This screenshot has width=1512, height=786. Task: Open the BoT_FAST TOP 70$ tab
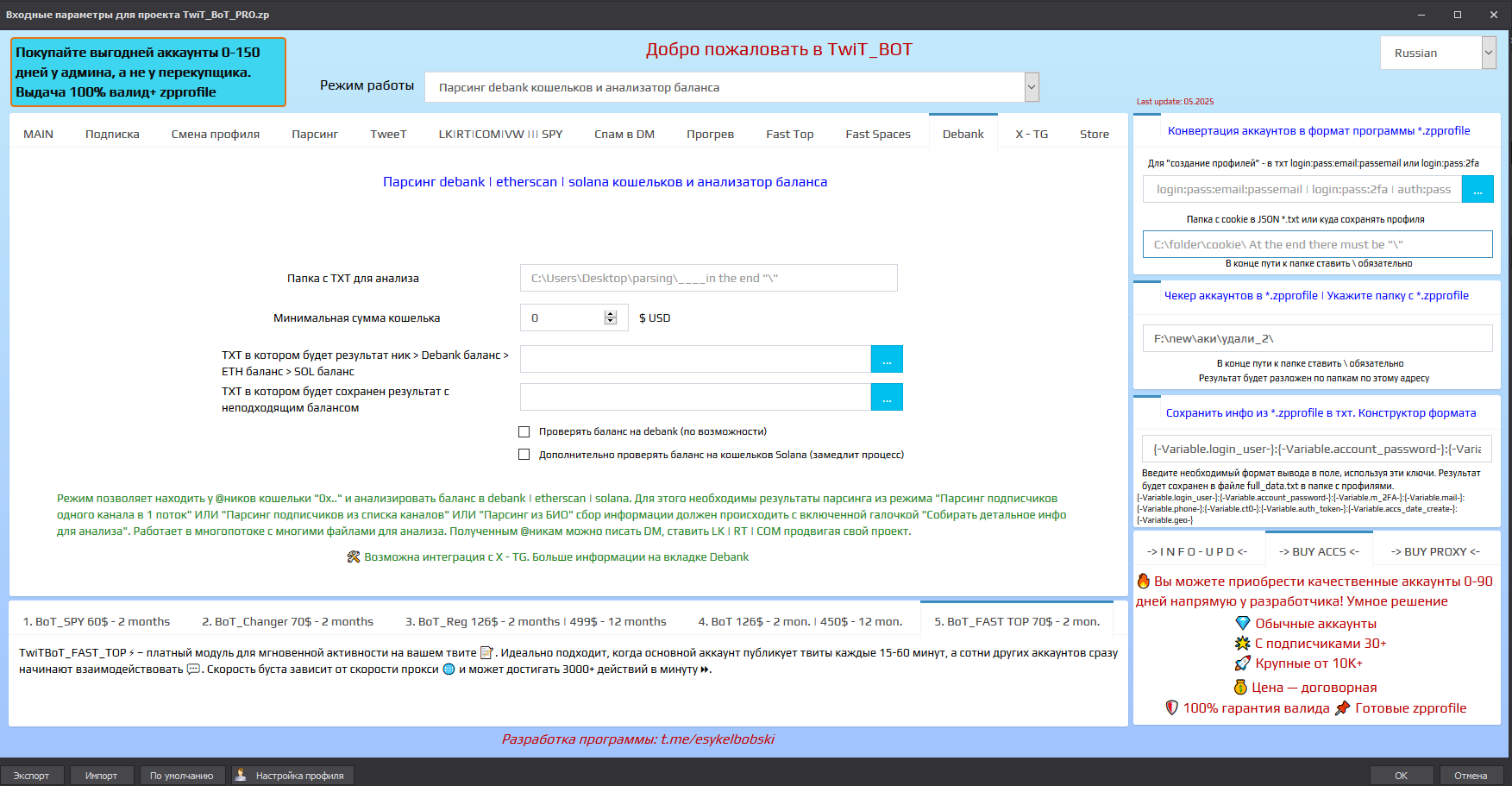pyautogui.click(x=1017, y=621)
